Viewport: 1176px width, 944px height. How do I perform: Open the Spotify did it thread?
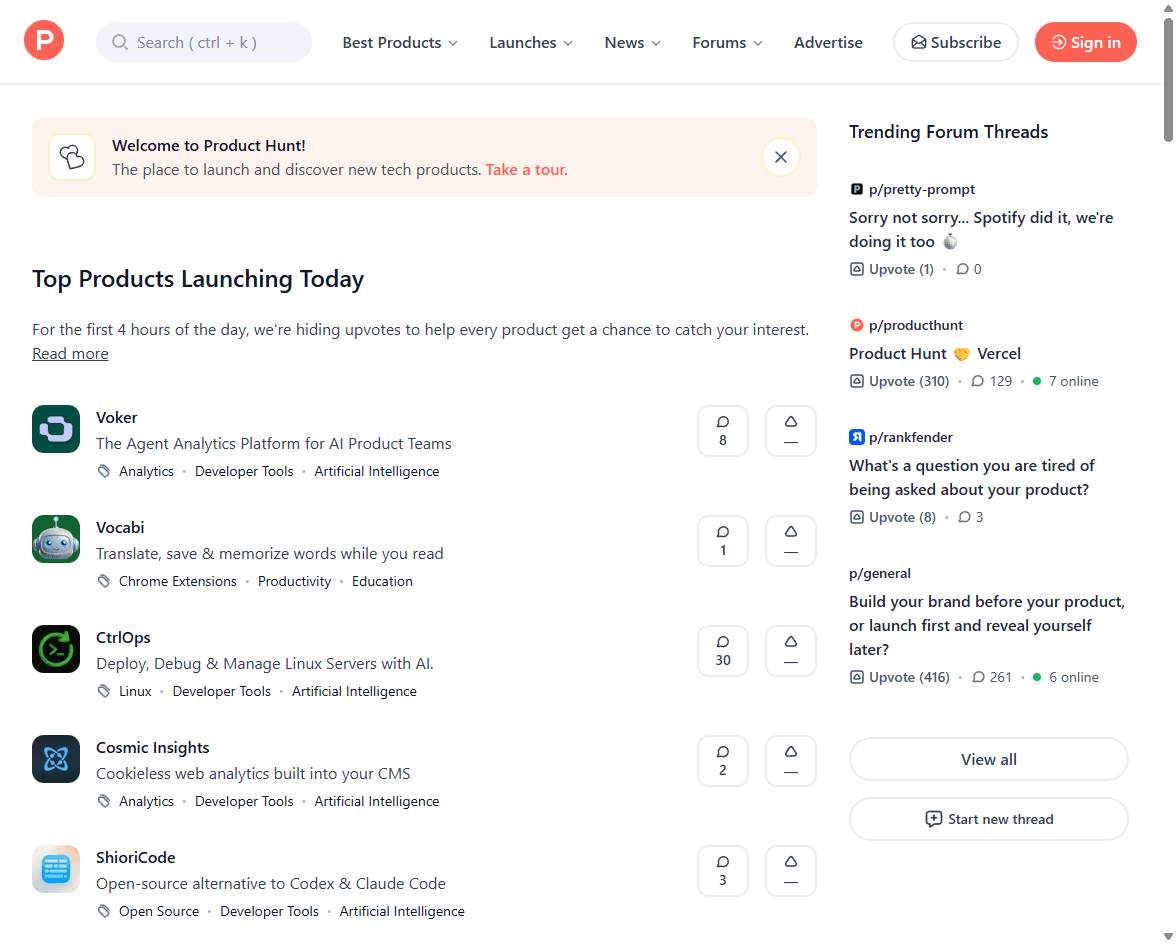[x=981, y=229]
